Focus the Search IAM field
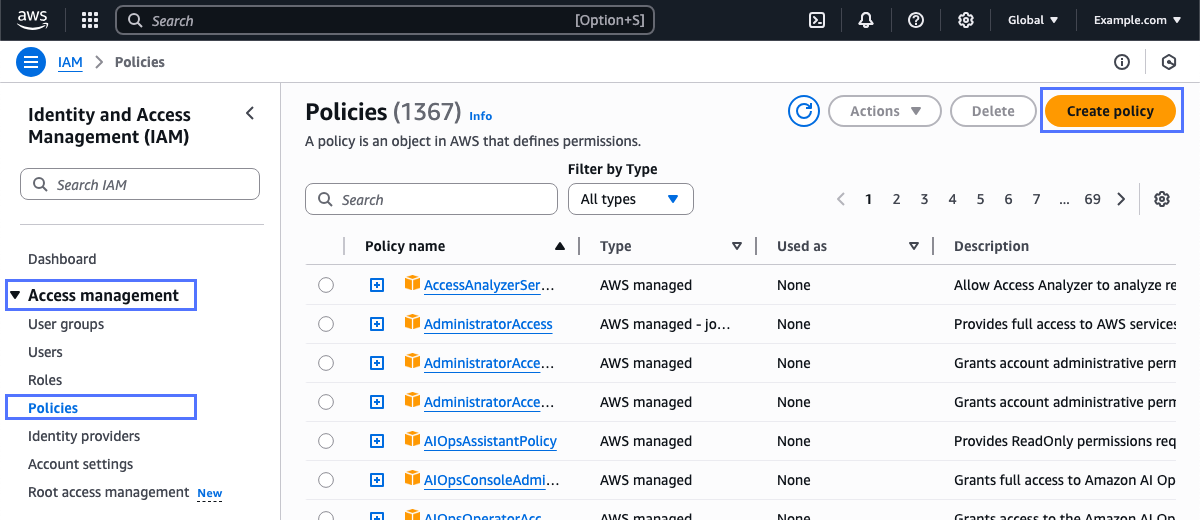The width and height of the screenshot is (1200, 520). click(x=140, y=184)
